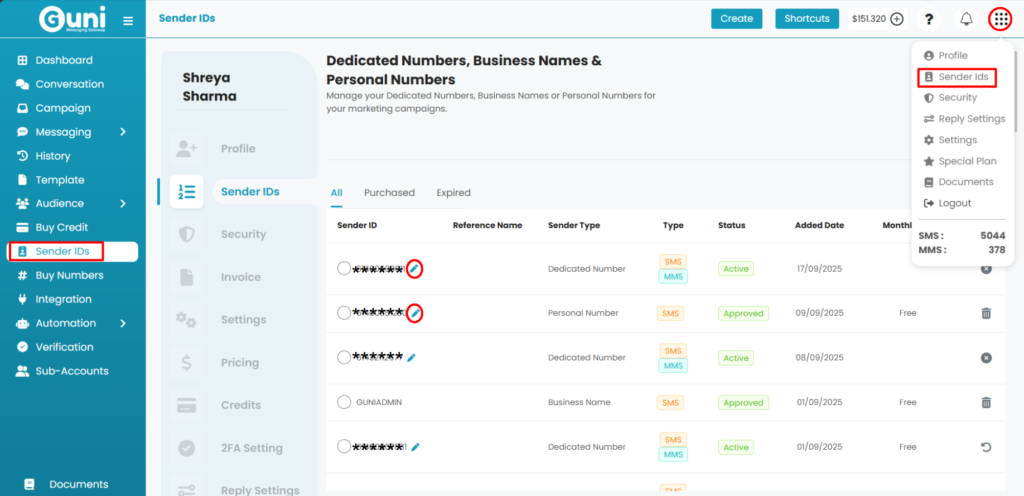Expand the Automation sidebar submenu
The height and width of the screenshot is (496, 1024).
tap(123, 323)
